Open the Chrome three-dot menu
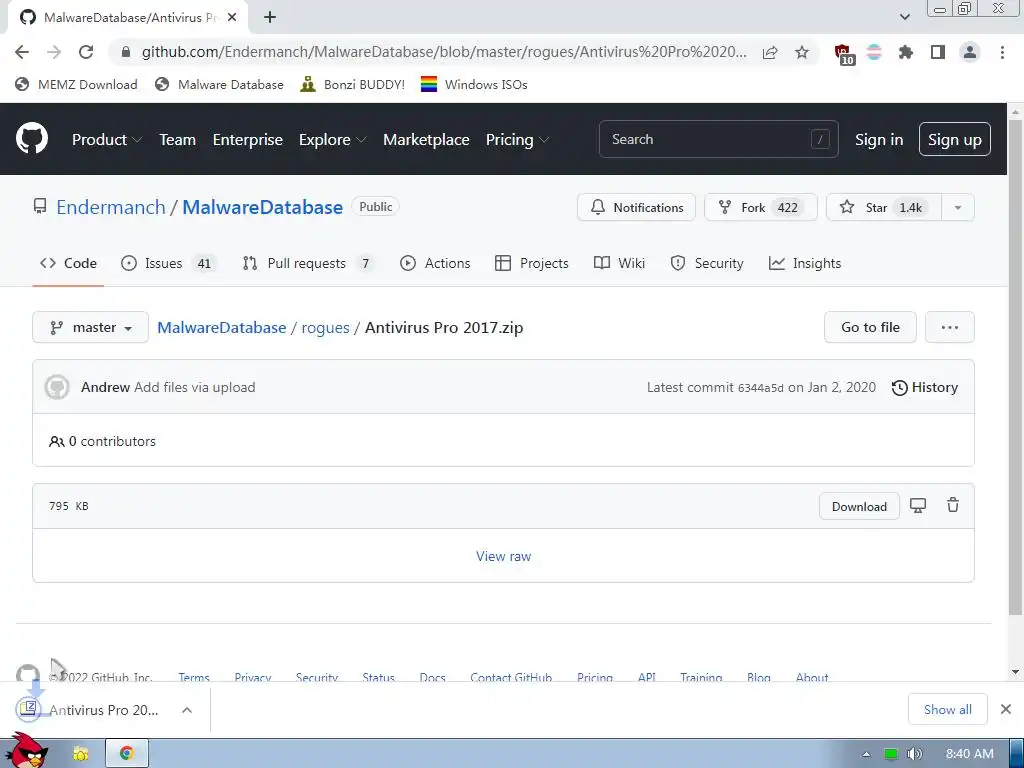The width and height of the screenshot is (1024, 768). [1002, 52]
